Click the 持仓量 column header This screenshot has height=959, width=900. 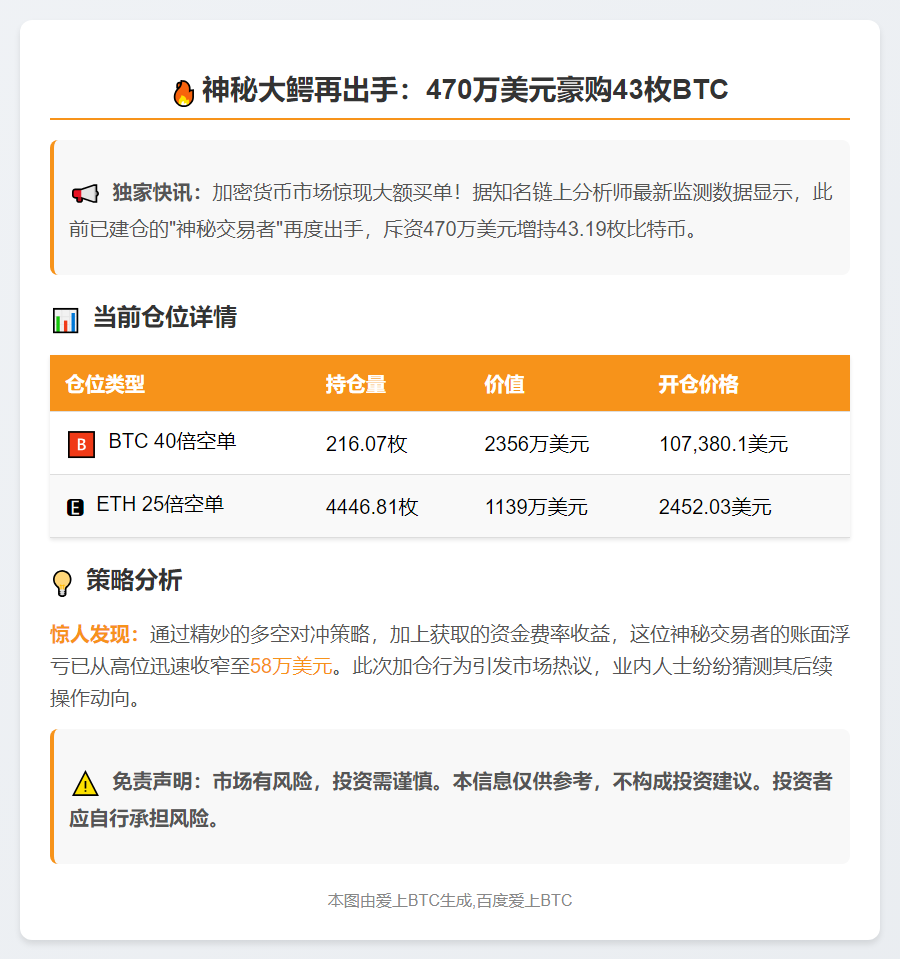click(356, 384)
